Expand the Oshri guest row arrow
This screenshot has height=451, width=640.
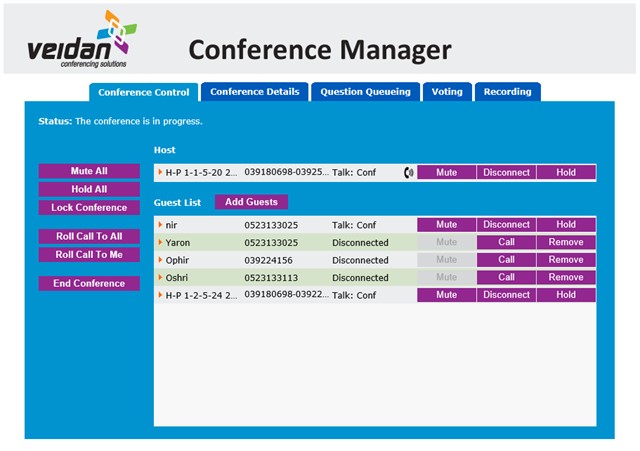(160, 278)
